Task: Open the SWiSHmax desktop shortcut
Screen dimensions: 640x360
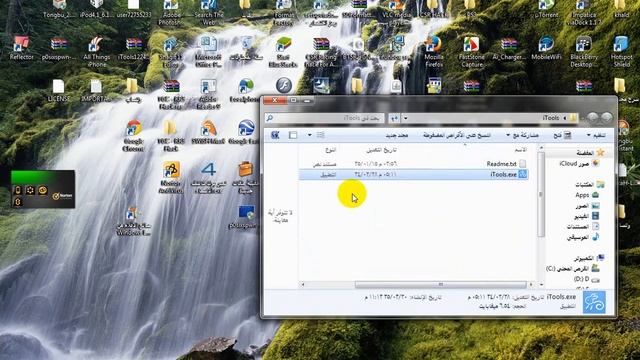Action: (x=208, y=133)
